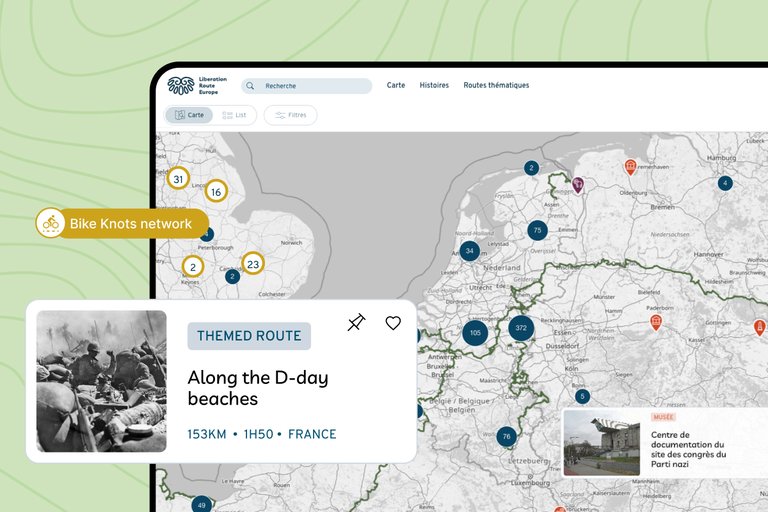768x512 pixels.
Task: Open Along the D-day beaches title
Action: tap(258, 388)
